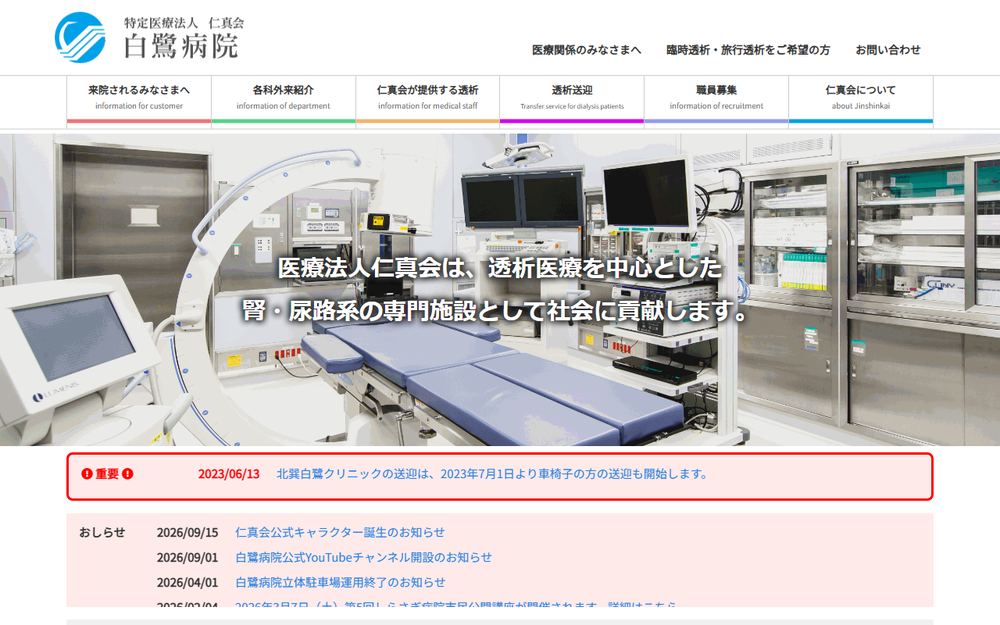Image resolution: width=1000 pixels, height=625 pixels.
Task: Click the 2026/09/01 news date
Action: (x=188, y=557)
